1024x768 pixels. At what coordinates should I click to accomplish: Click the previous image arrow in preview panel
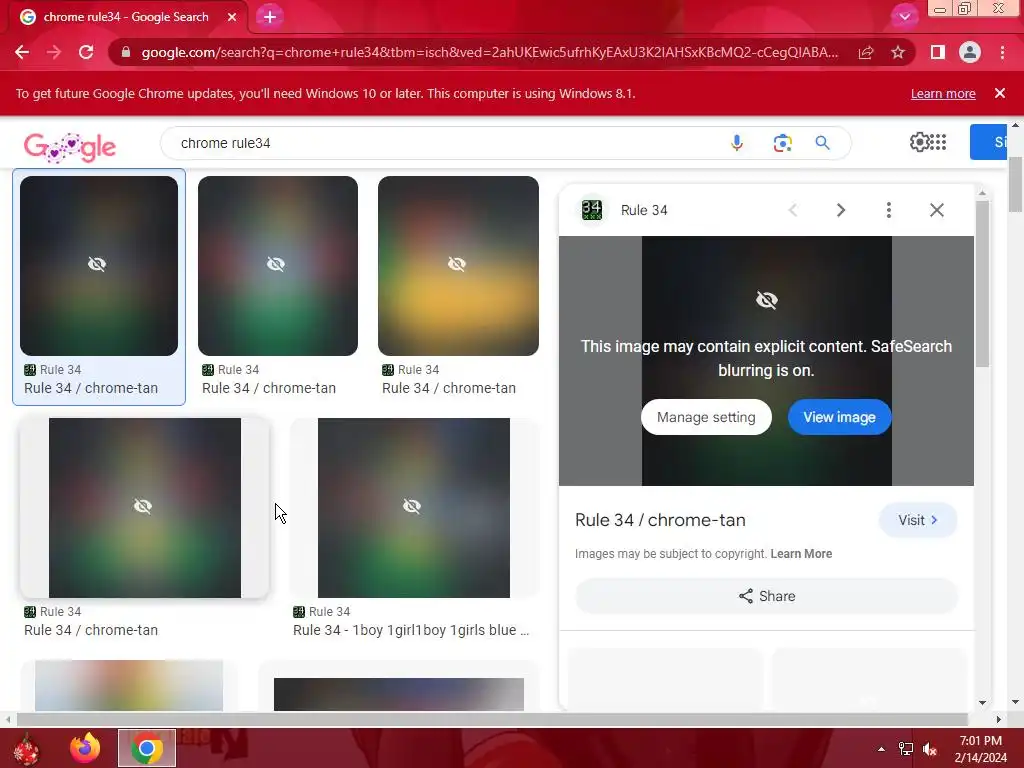pyautogui.click(x=793, y=210)
